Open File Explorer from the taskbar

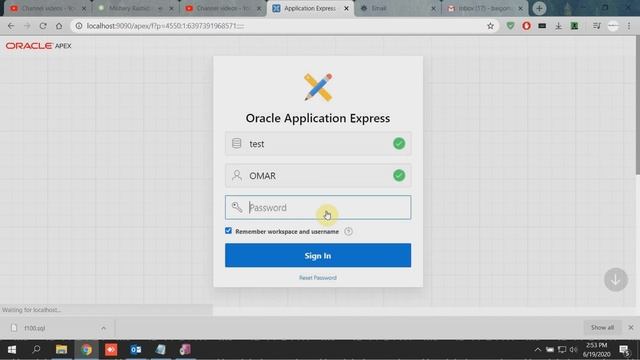(x=61, y=350)
